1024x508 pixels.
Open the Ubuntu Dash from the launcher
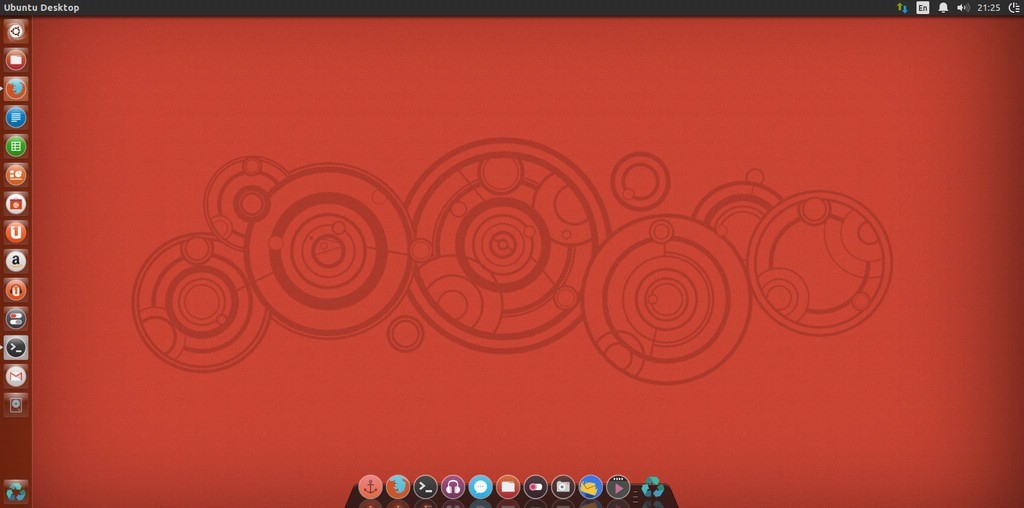[16, 31]
